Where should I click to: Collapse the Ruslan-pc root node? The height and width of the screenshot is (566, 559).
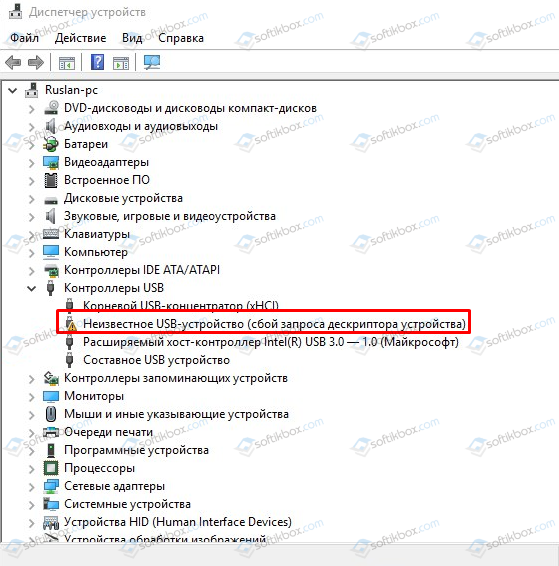13,90
